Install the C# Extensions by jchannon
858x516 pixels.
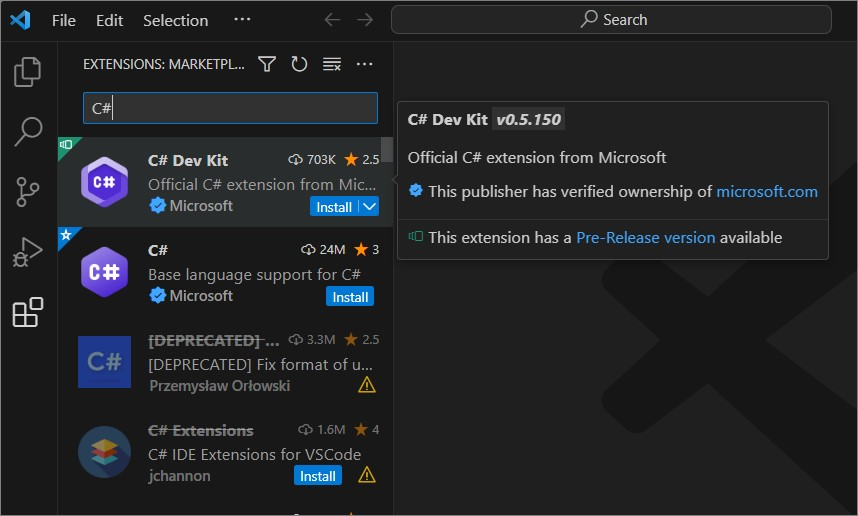tap(318, 476)
